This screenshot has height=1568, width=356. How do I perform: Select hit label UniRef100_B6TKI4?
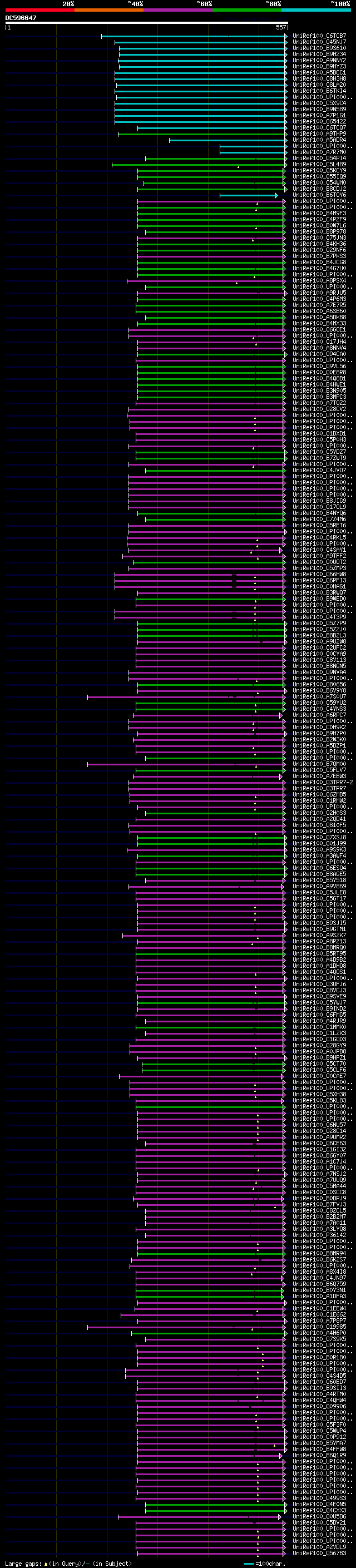[x=319, y=91]
